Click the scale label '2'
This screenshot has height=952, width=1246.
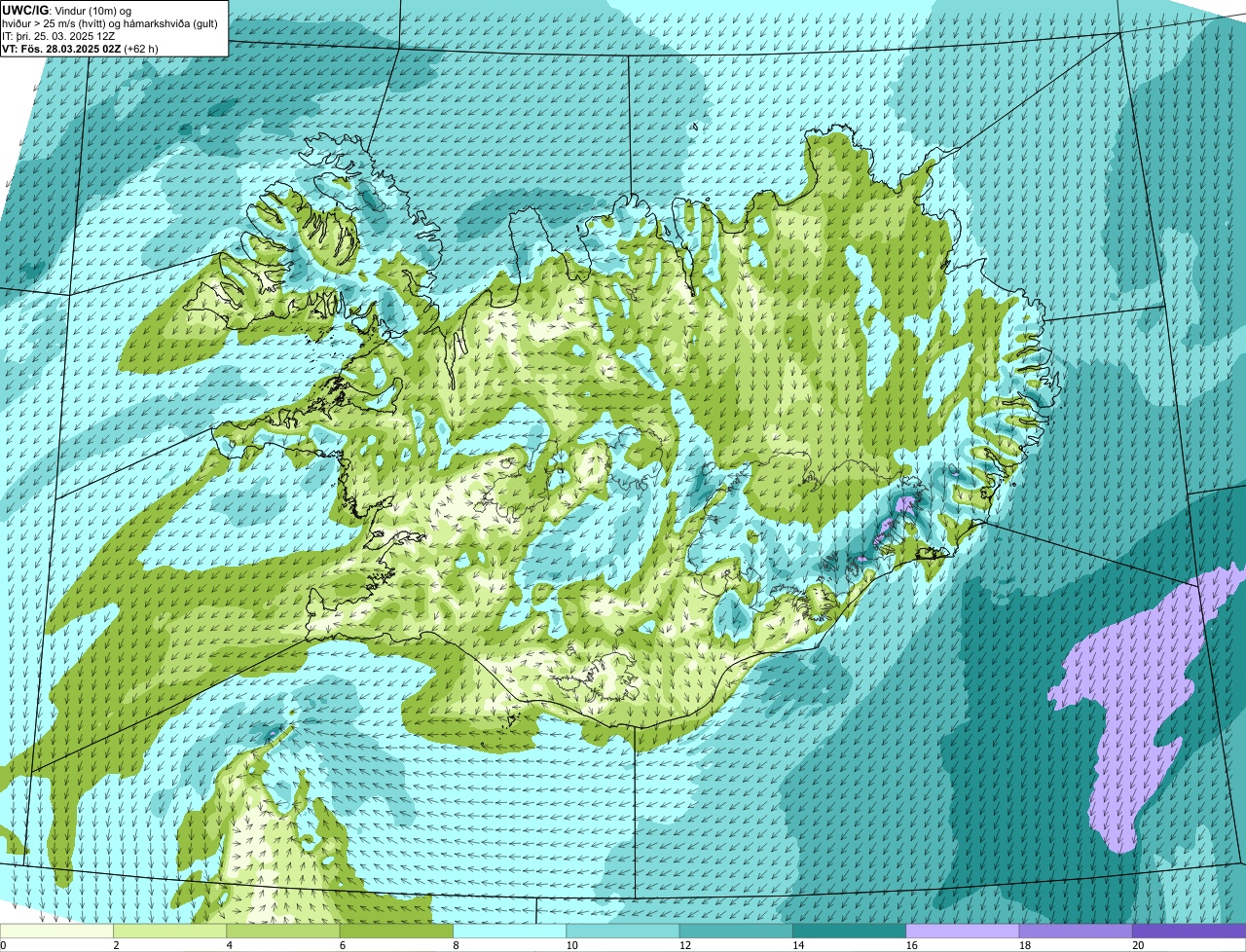click(116, 945)
